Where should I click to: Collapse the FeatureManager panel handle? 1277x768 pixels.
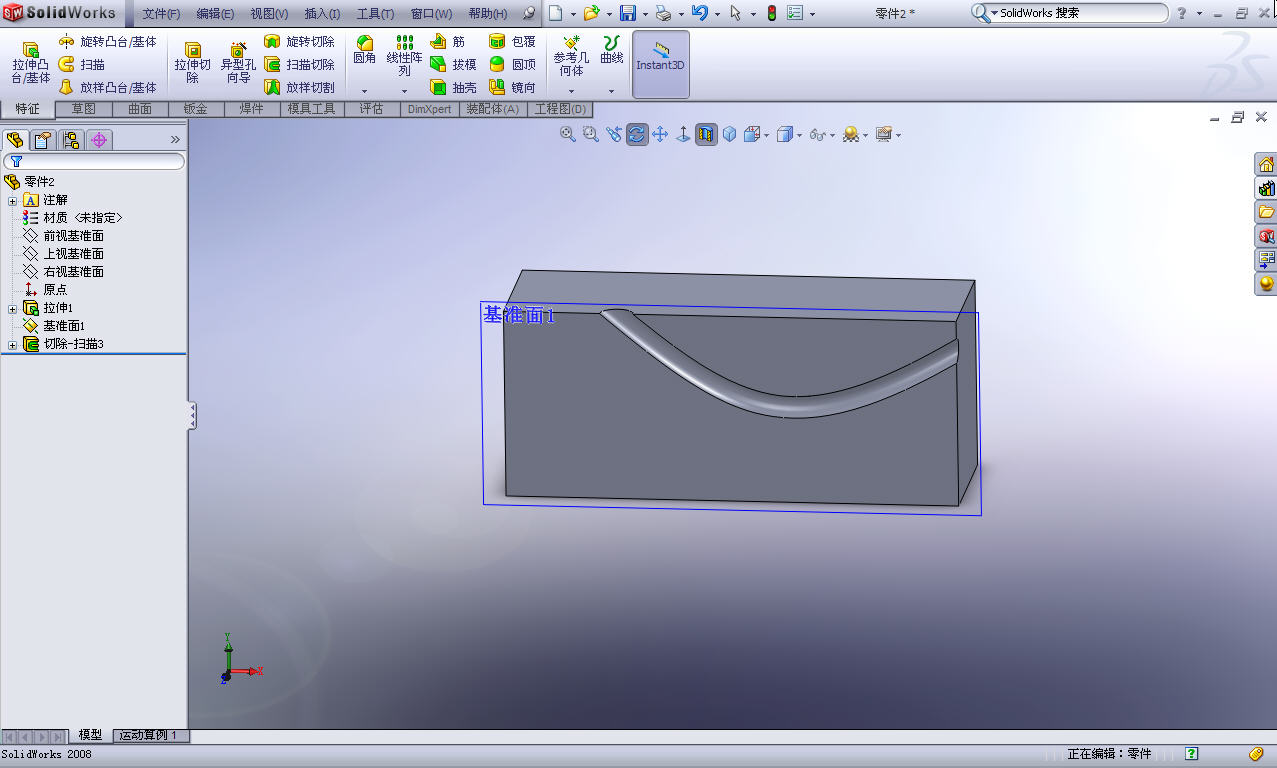click(192, 416)
